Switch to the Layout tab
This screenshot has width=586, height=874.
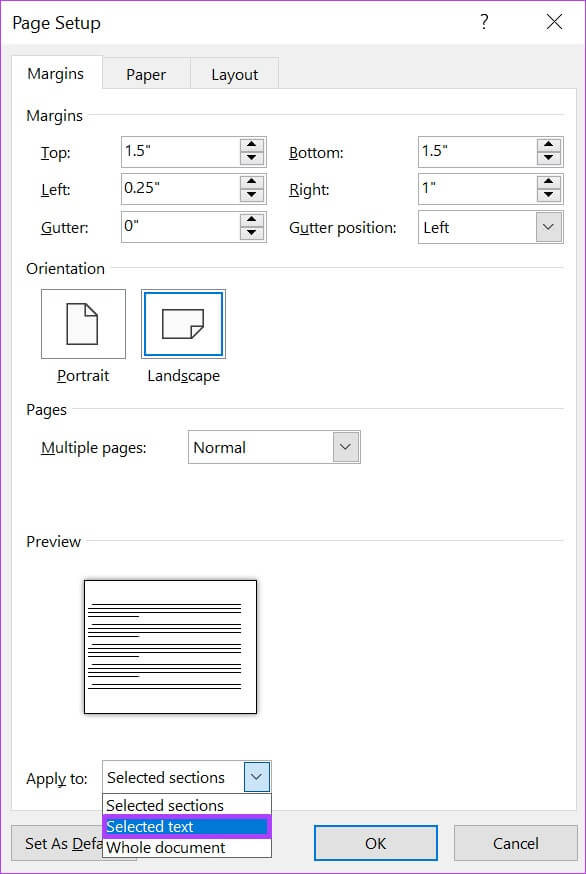click(x=235, y=75)
